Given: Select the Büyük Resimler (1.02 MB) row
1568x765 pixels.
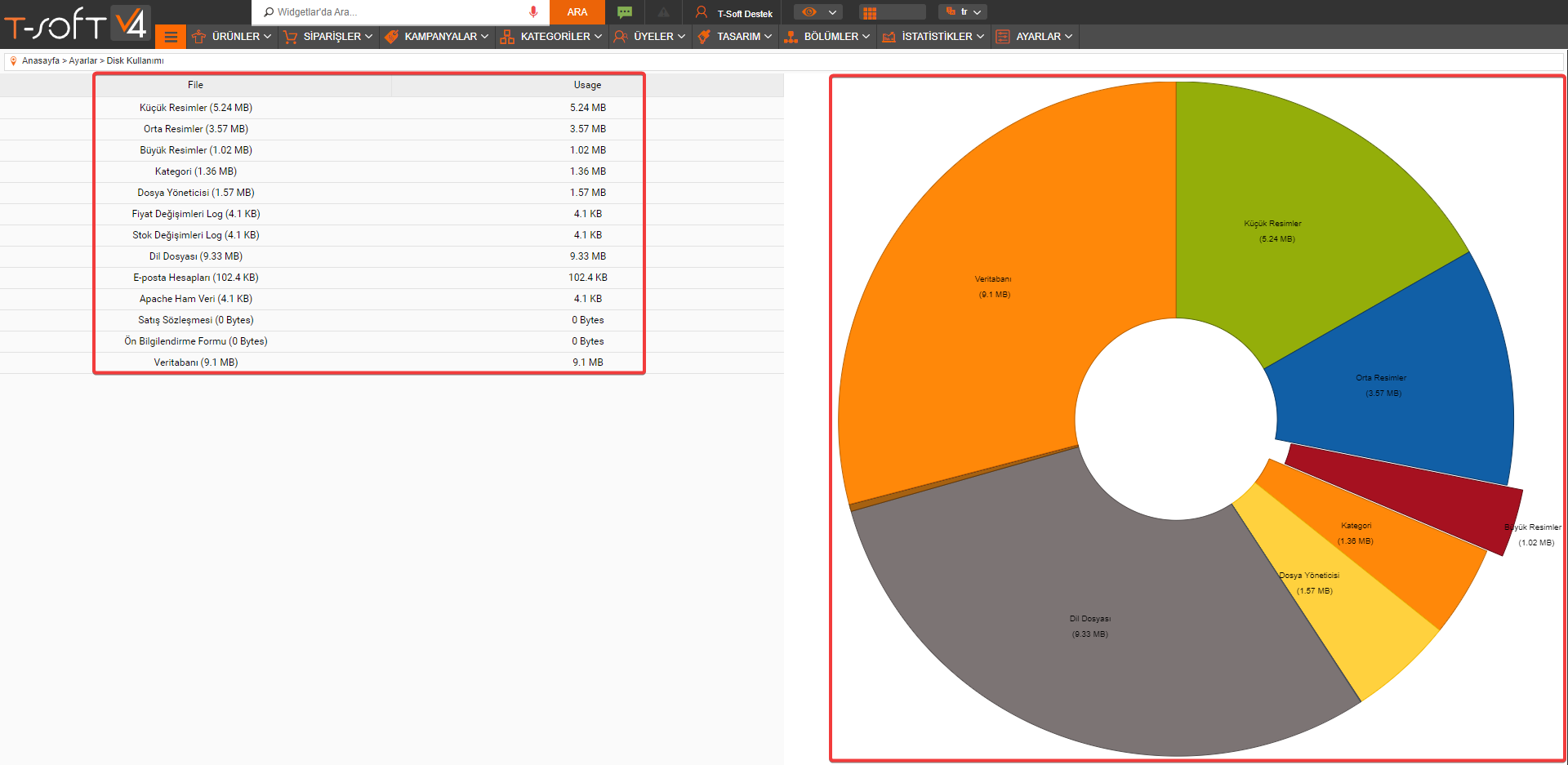Looking at the screenshot, I should click(391, 150).
